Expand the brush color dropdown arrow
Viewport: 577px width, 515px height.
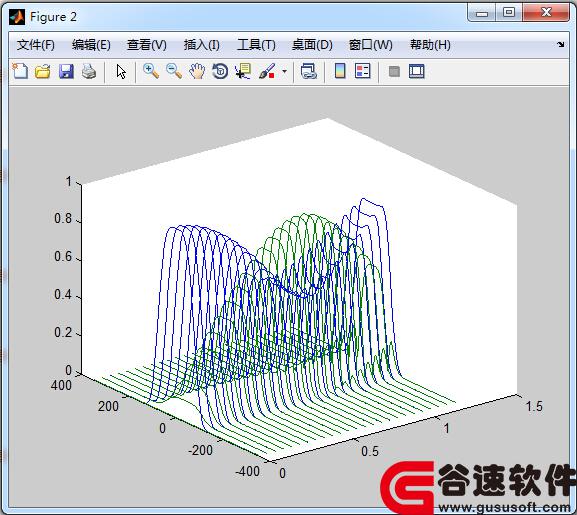[284, 71]
